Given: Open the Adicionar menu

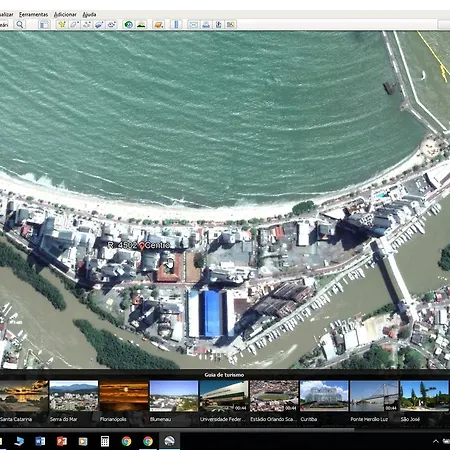Looking at the screenshot, I should point(65,14).
